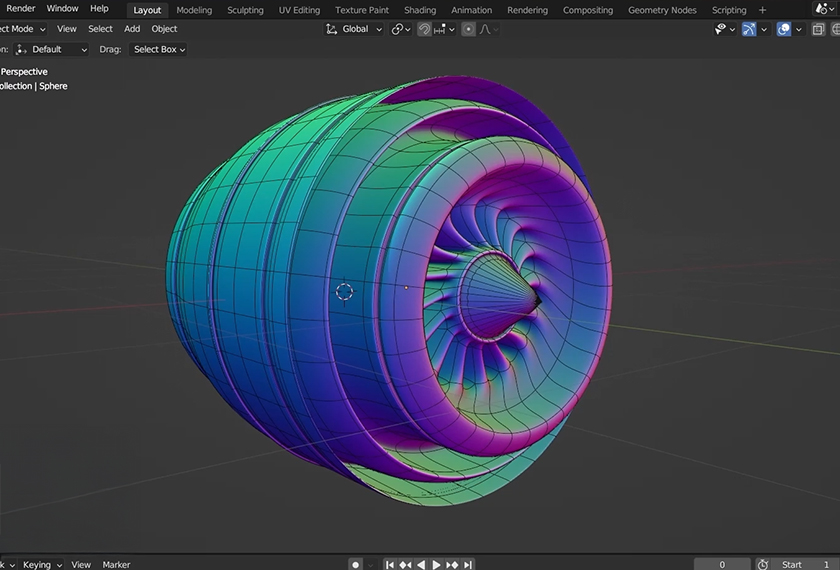Jump to the timeline's end frame
This screenshot has height=570, width=840.
468,565
